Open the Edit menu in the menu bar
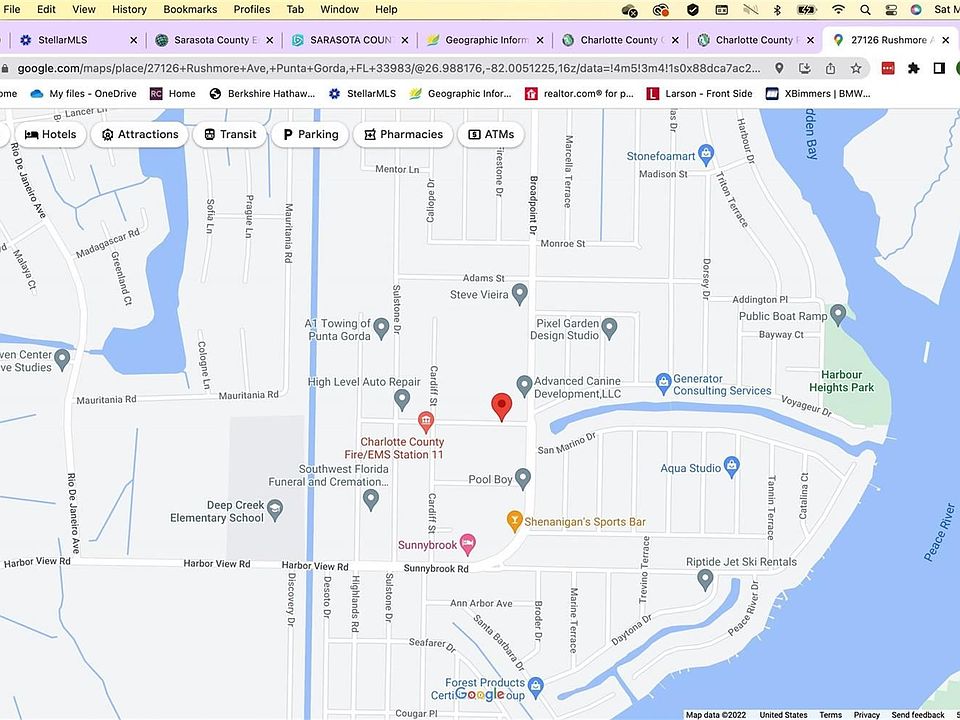Screen dimensions: 960x720 point(46,9)
